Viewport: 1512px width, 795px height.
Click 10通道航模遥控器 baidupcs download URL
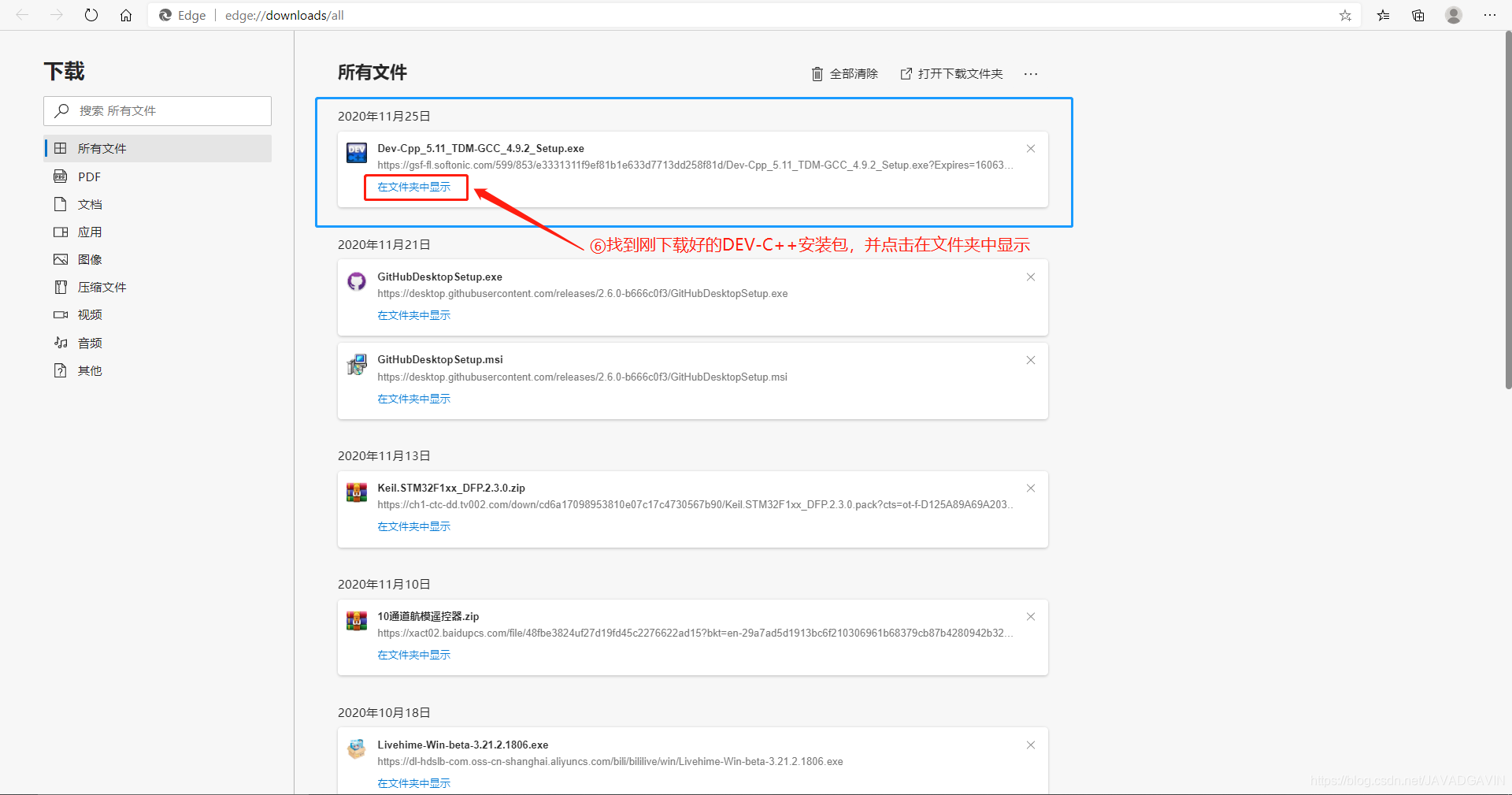click(x=695, y=633)
